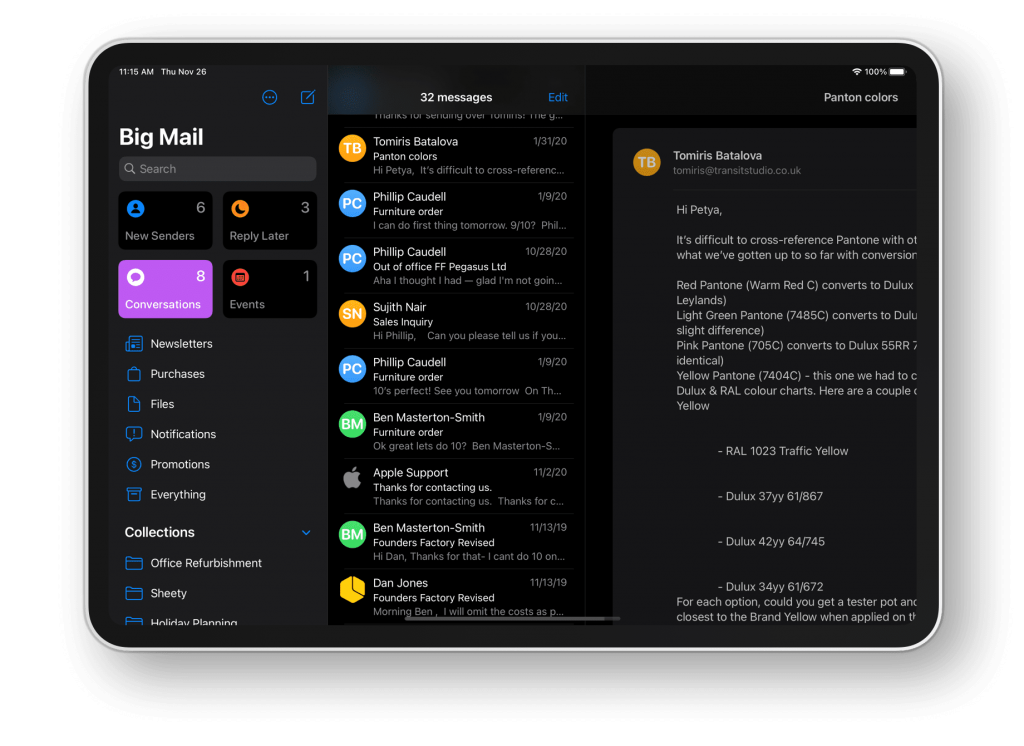Image resolution: width=1024 pixels, height=746 pixels.
Task: Click the Big Mail title
Action: point(161,137)
